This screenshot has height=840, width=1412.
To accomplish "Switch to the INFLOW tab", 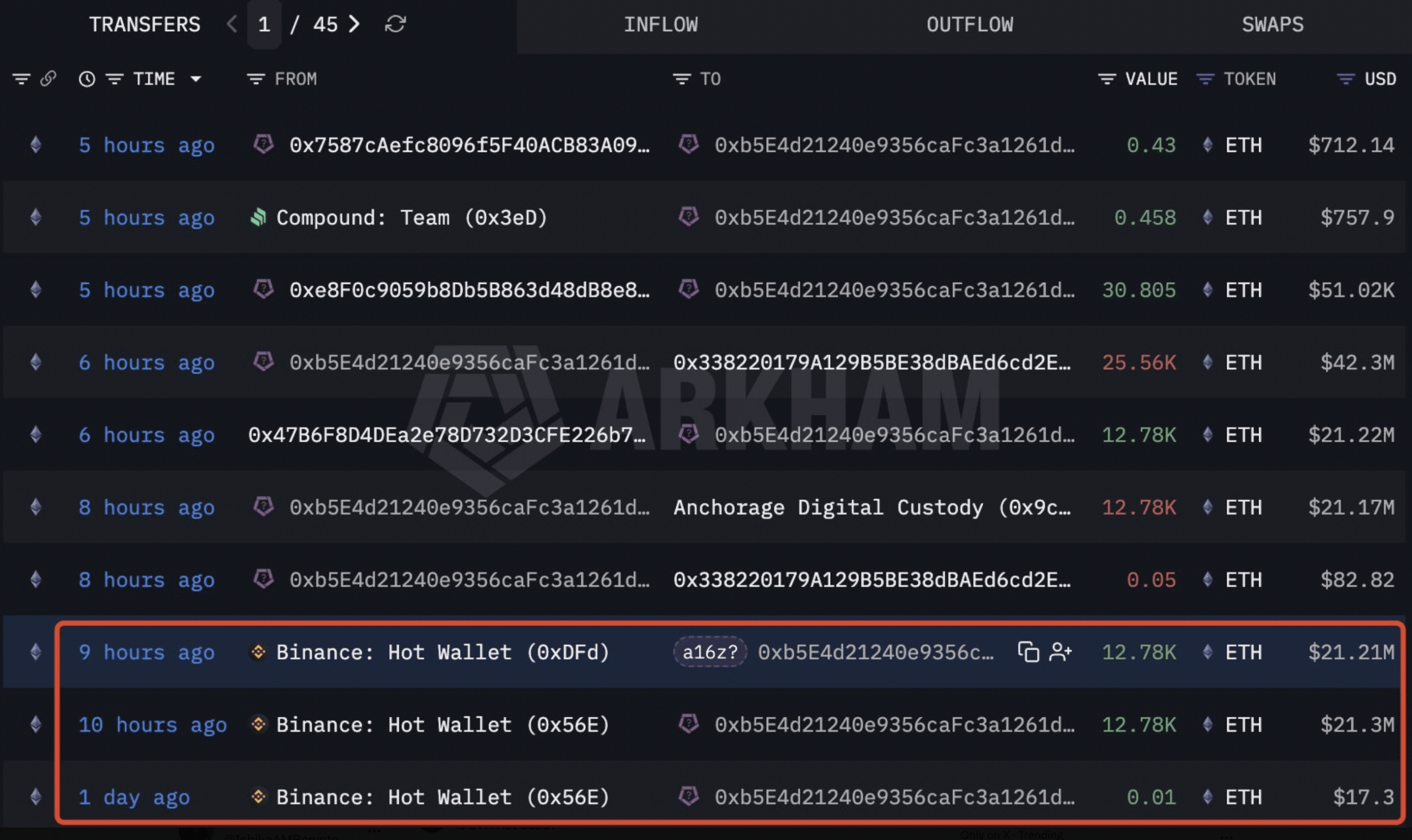I will (x=660, y=24).
